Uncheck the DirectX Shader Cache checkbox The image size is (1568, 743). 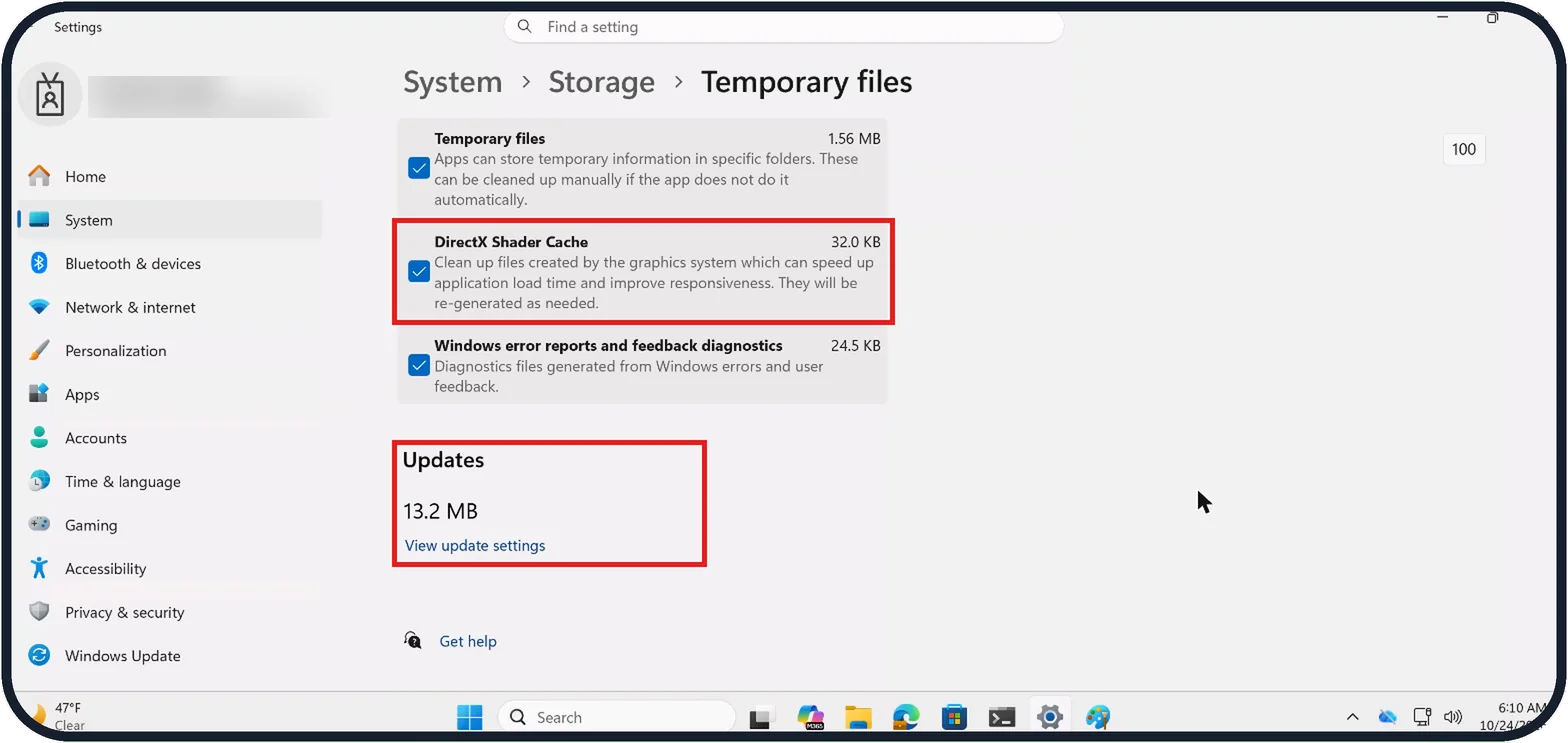(419, 271)
